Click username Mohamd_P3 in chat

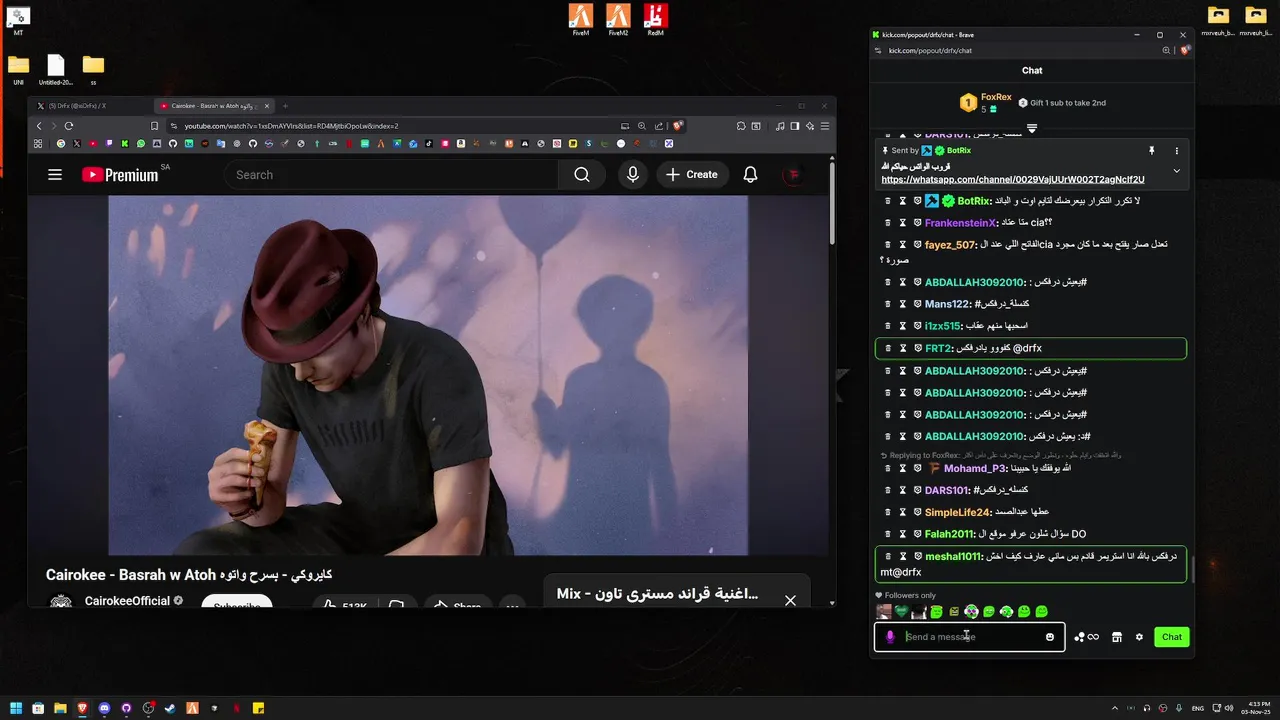click(974, 468)
